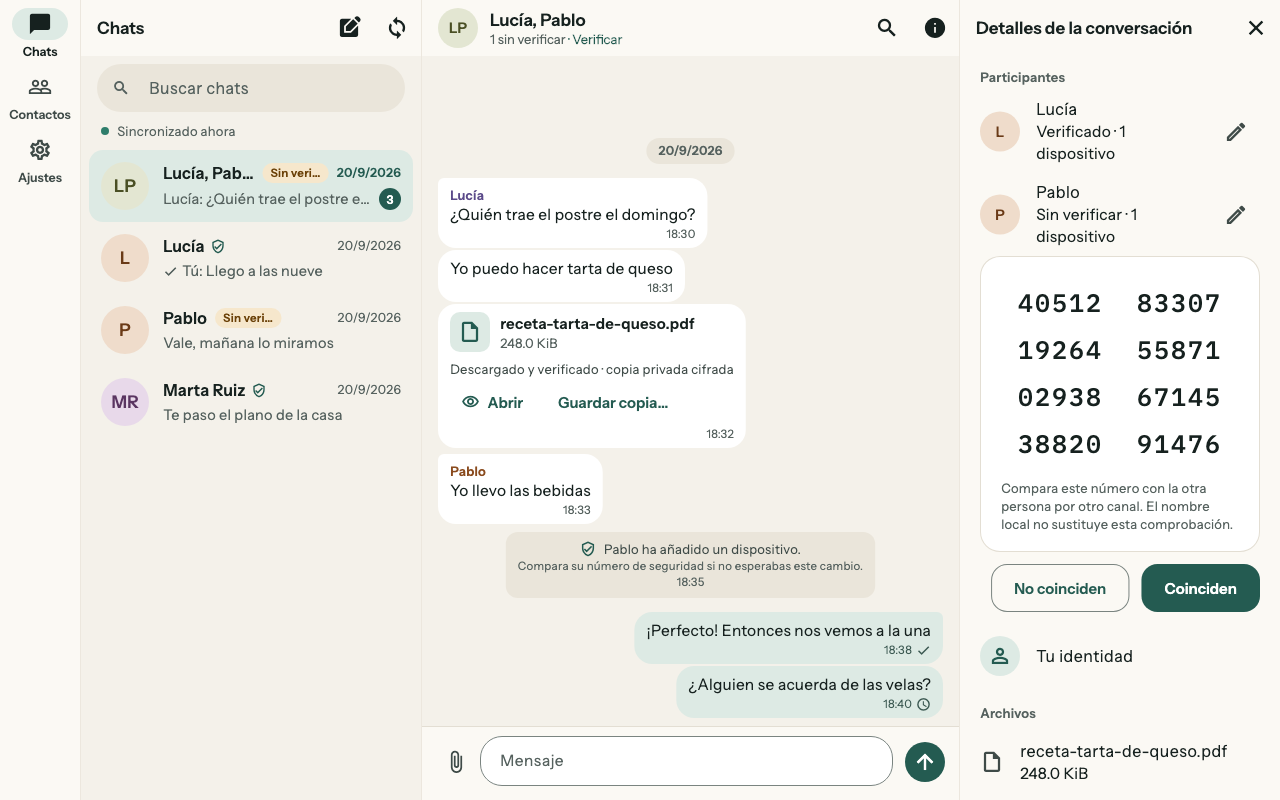Edit Pablo's local name with pencil icon
The image size is (1280, 800).
[x=1236, y=215]
